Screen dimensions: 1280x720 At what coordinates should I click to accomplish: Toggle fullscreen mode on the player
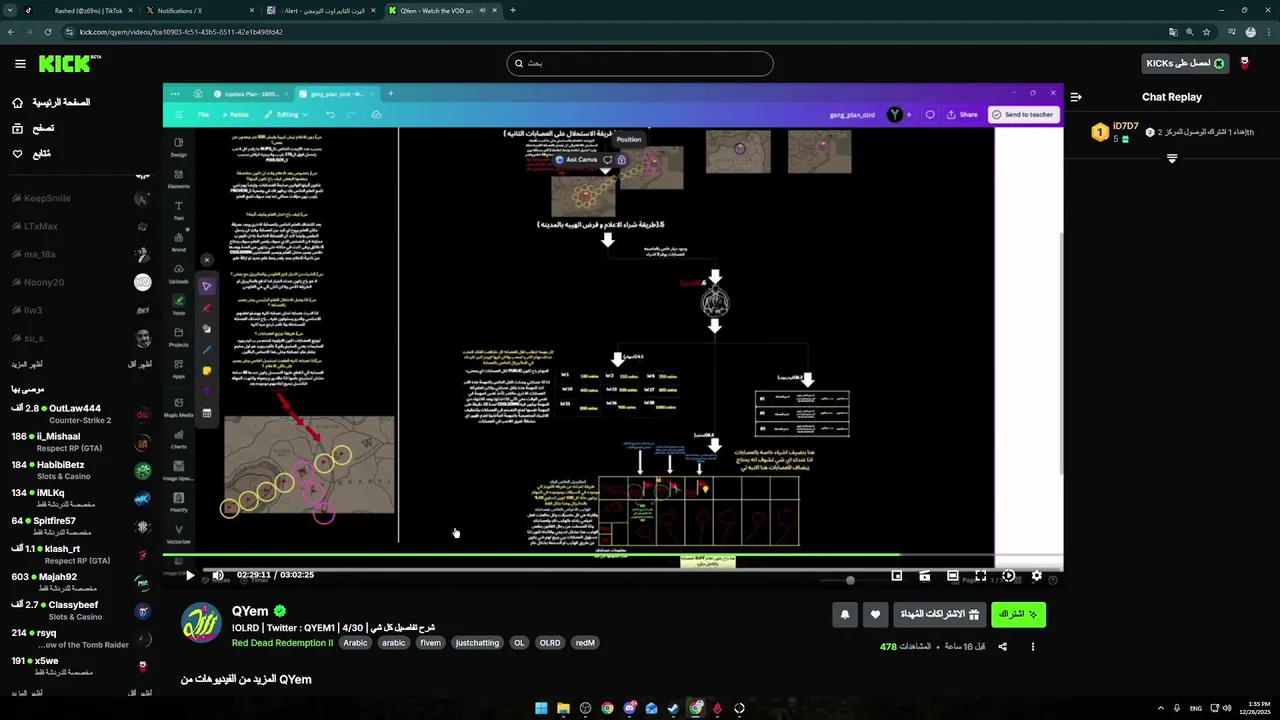click(980, 576)
